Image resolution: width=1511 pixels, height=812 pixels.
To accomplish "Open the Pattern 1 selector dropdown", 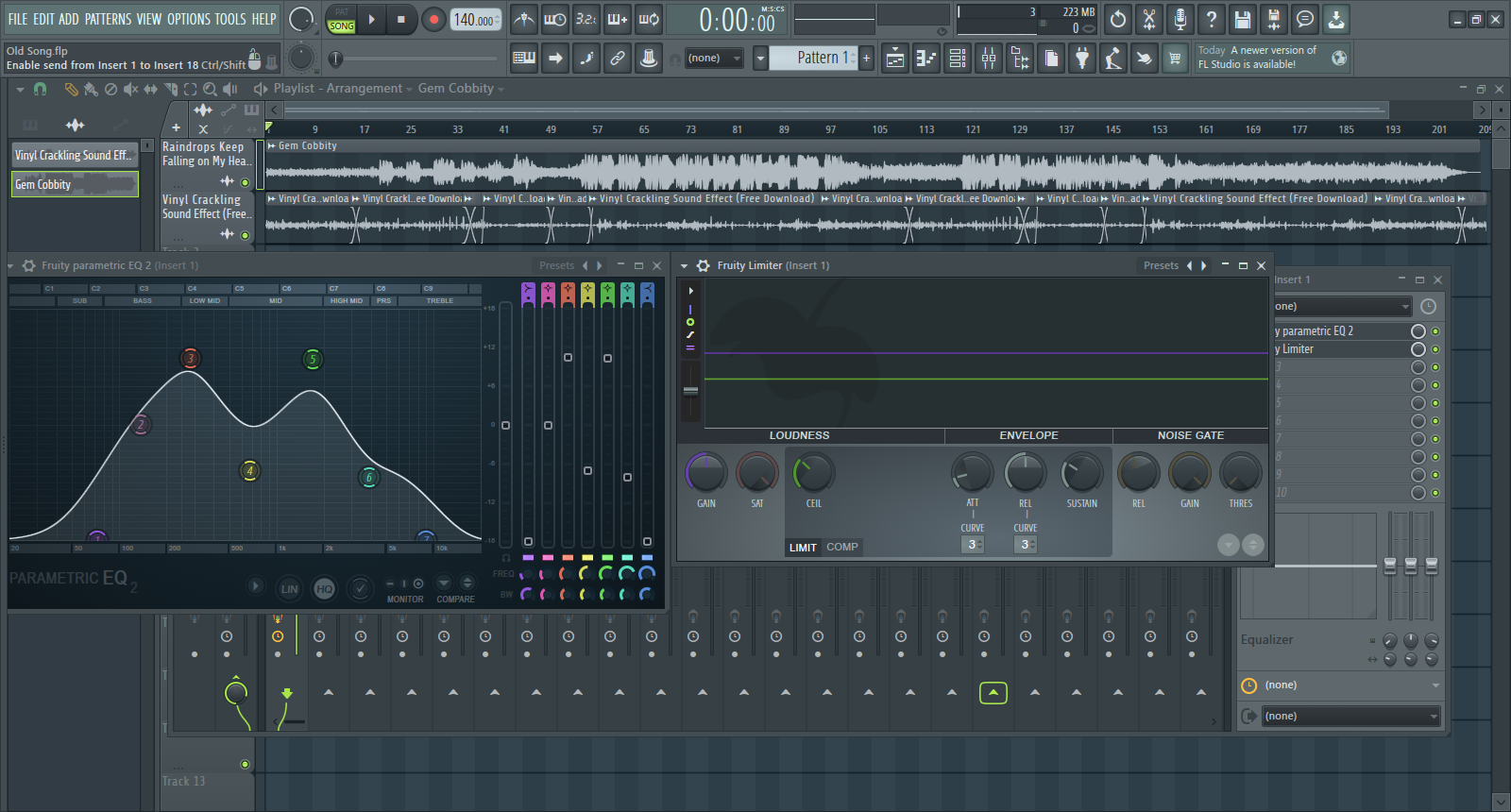I will pyautogui.click(x=760, y=59).
